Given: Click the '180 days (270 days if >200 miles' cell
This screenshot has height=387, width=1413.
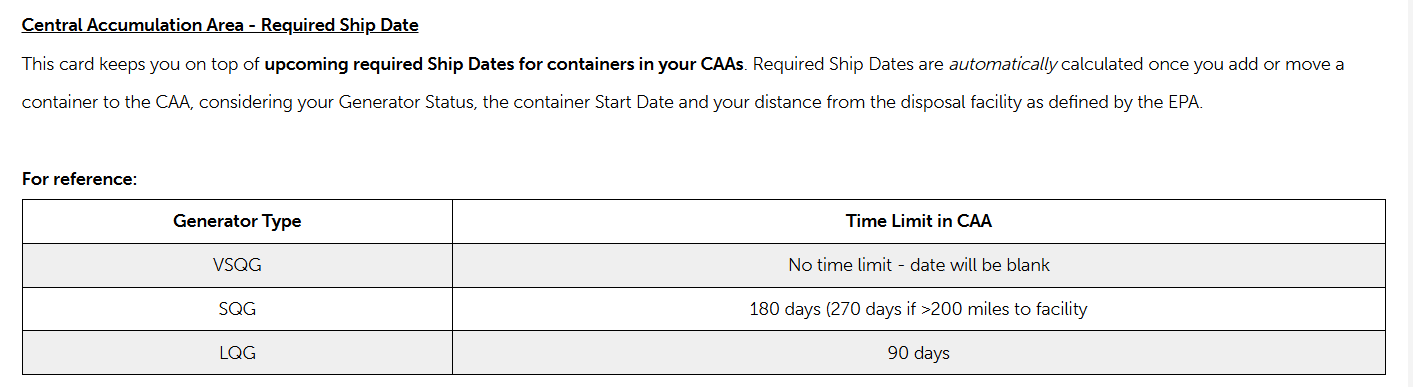Looking at the screenshot, I should [919, 309].
